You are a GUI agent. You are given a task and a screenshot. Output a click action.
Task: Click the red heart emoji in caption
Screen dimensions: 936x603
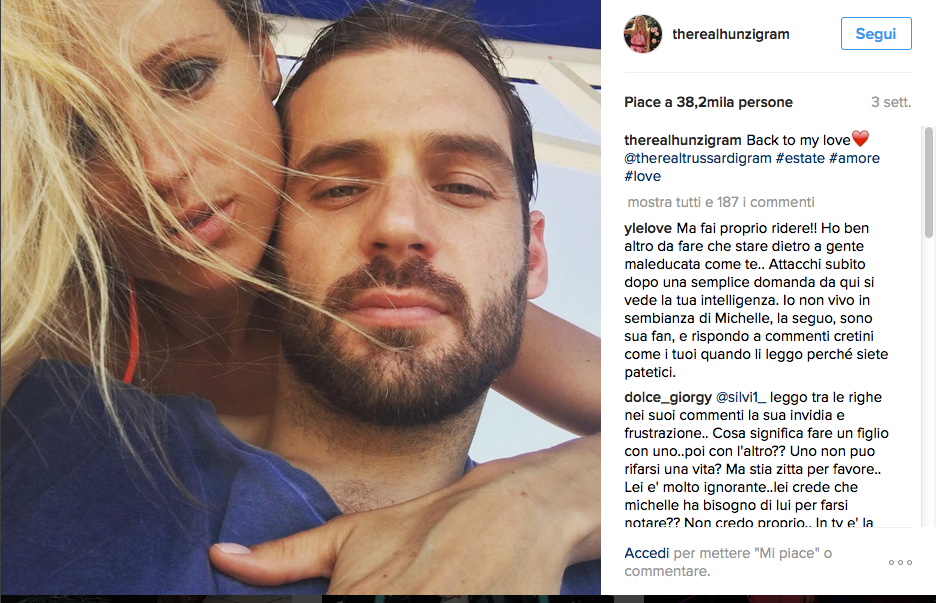(860, 139)
